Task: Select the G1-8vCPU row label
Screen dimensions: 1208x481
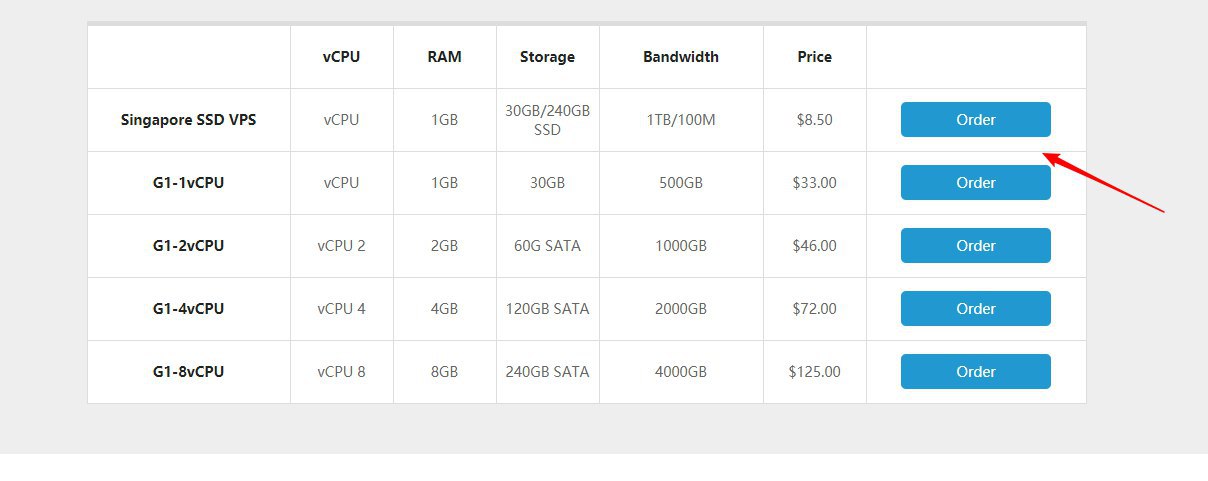Action: point(188,372)
